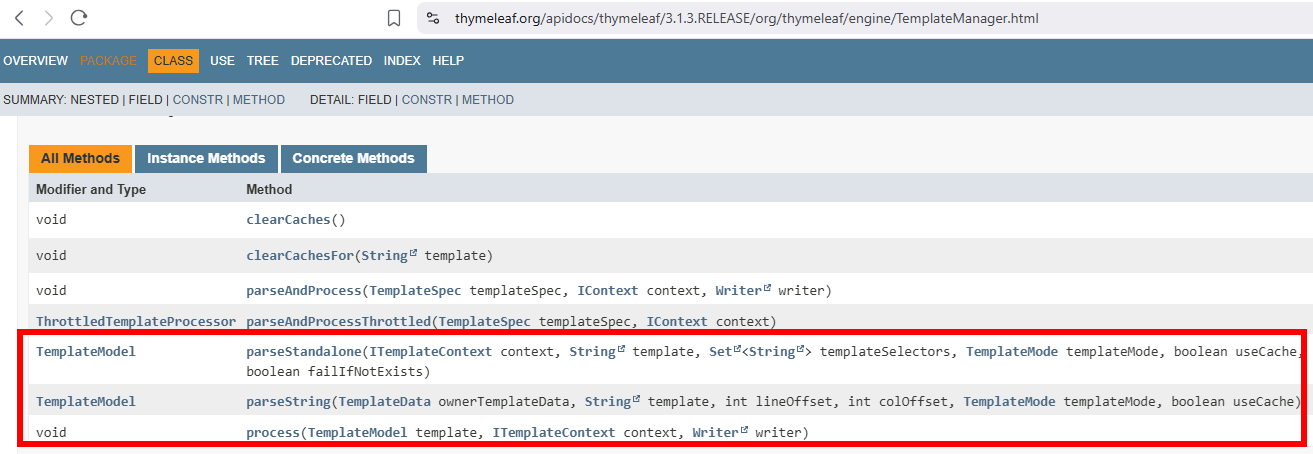
Task: Open TemplateMode link in parseStandalone row
Action: tap(1012, 351)
